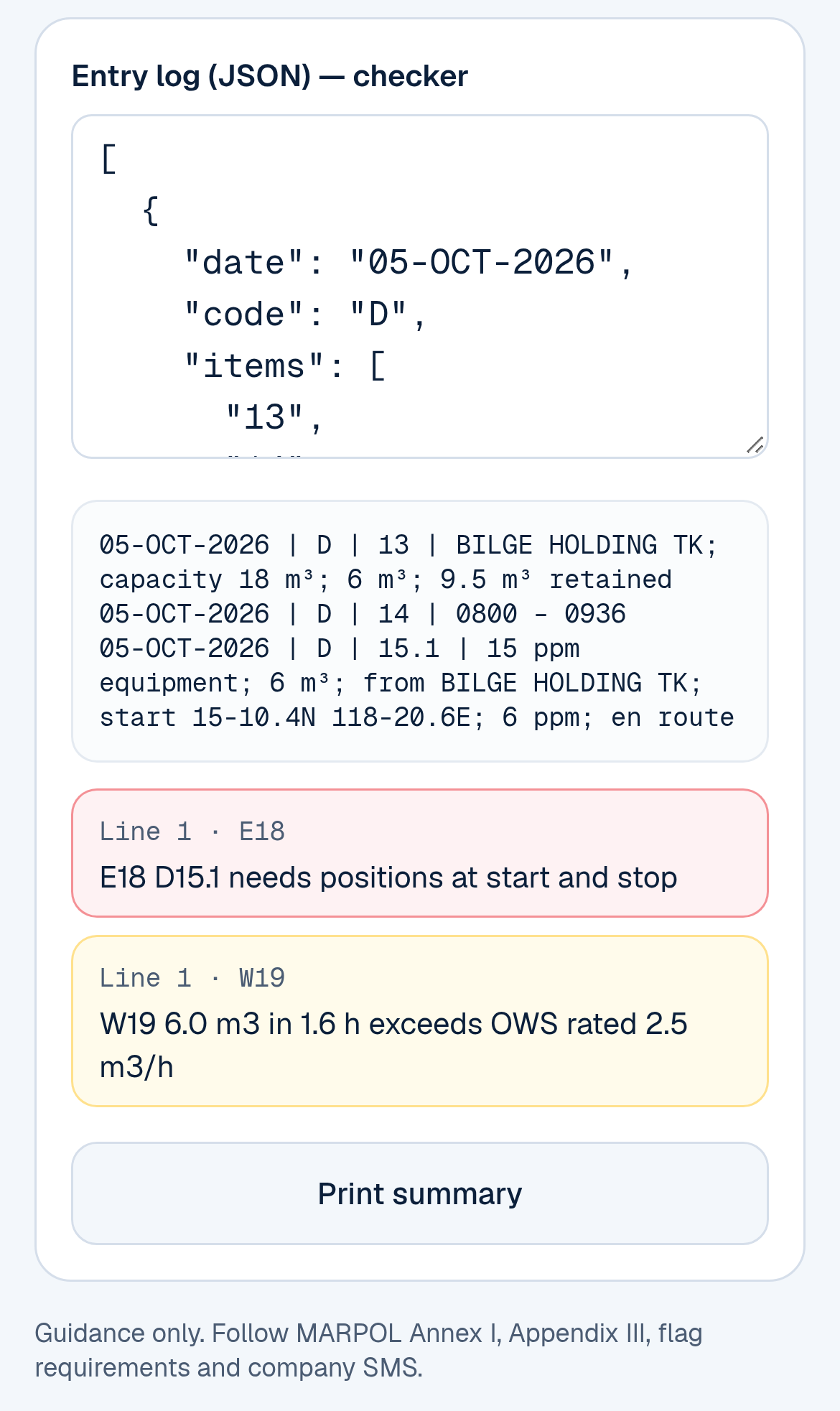Click the W19 exceeds OWS rated warning message
The image size is (840, 1411).
point(393,1046)
